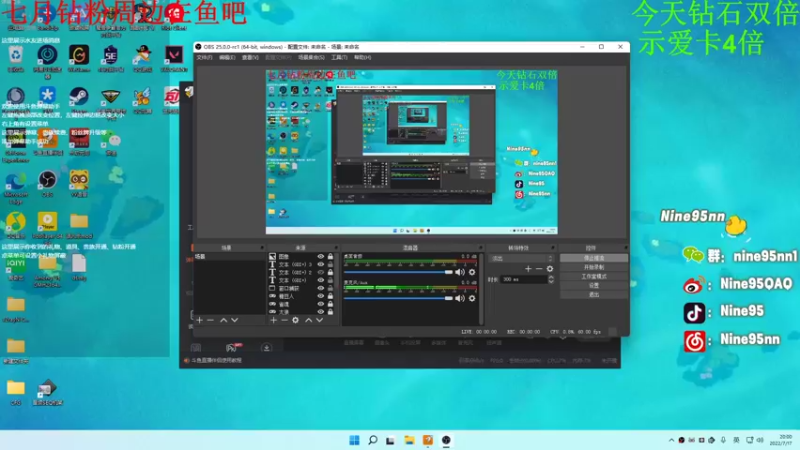The width and height of the screenshot is (800, 450).
Task: Click 退出 exit button in controls
Action: point(594,295)
